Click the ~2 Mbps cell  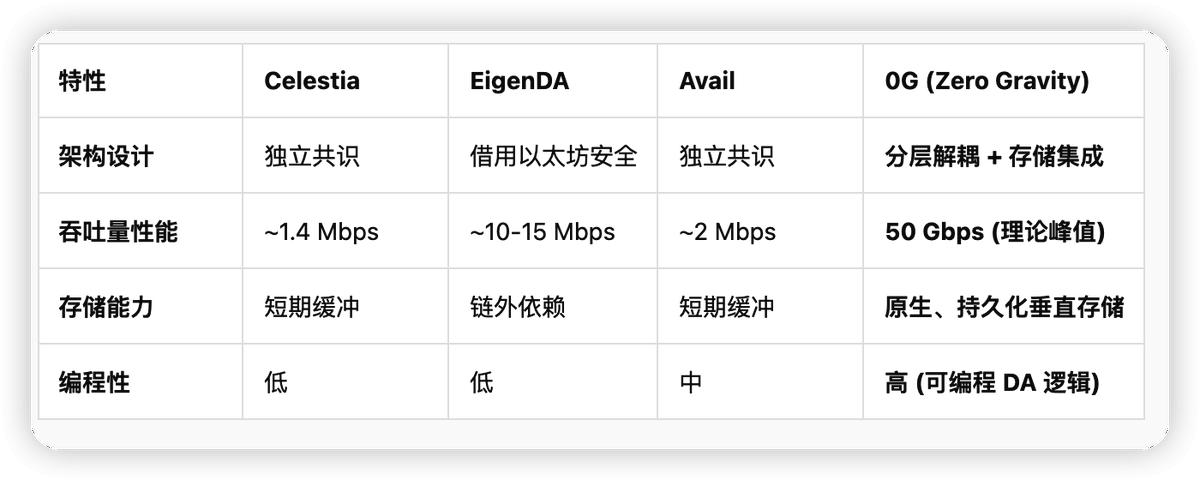click(x=727, y=232)
